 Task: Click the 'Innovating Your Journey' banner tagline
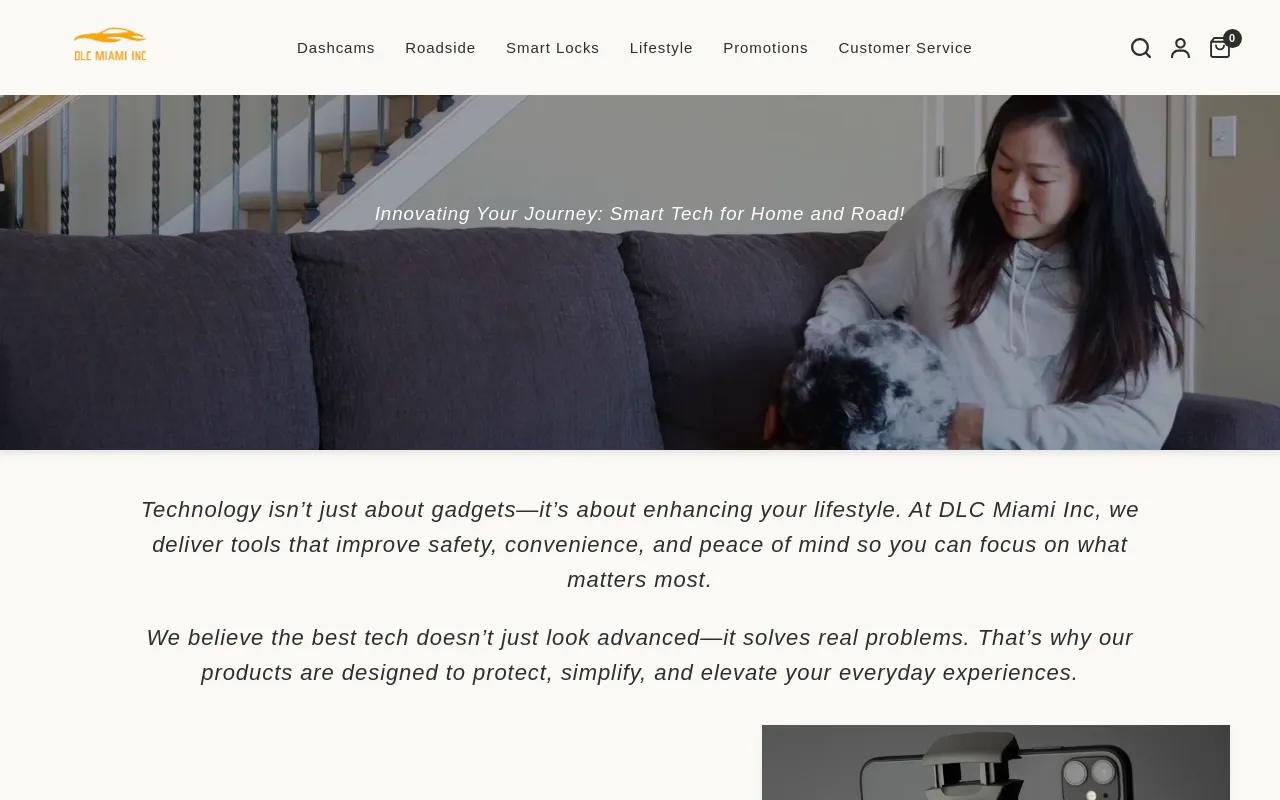[x=640, y=214]
